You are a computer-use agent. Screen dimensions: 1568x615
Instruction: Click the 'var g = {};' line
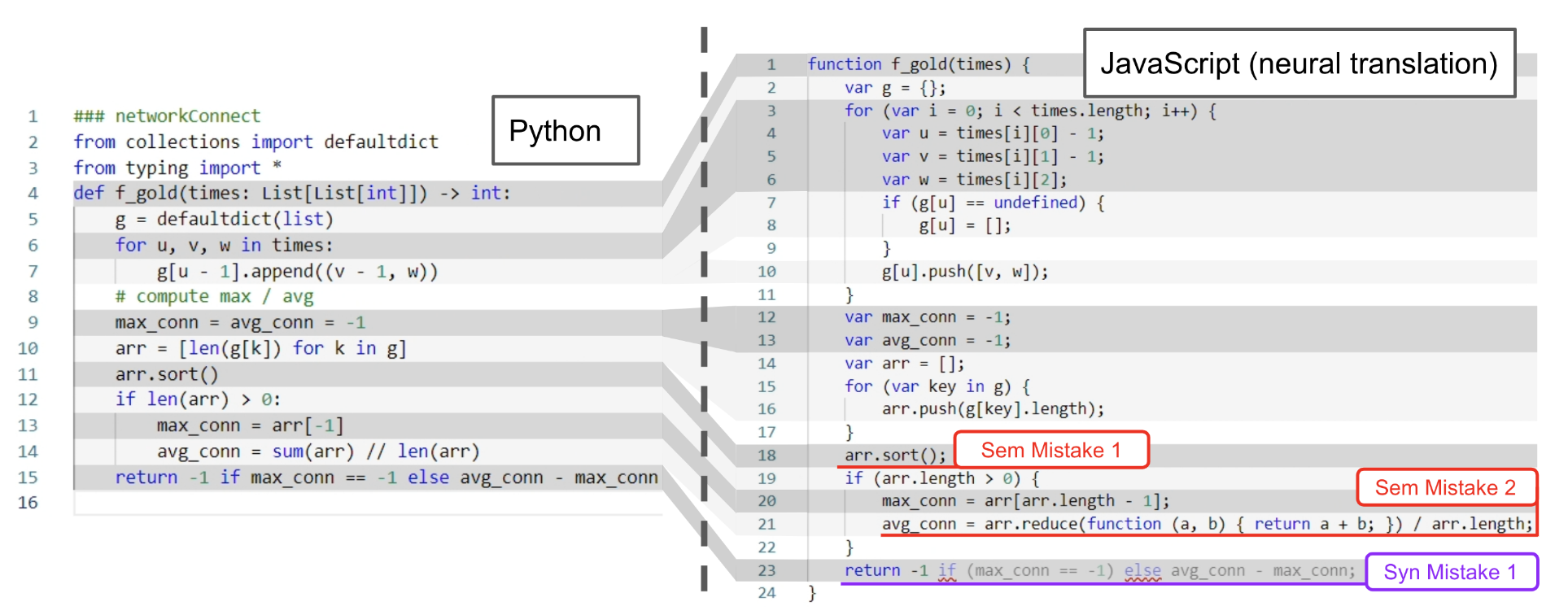click(895, 88)
